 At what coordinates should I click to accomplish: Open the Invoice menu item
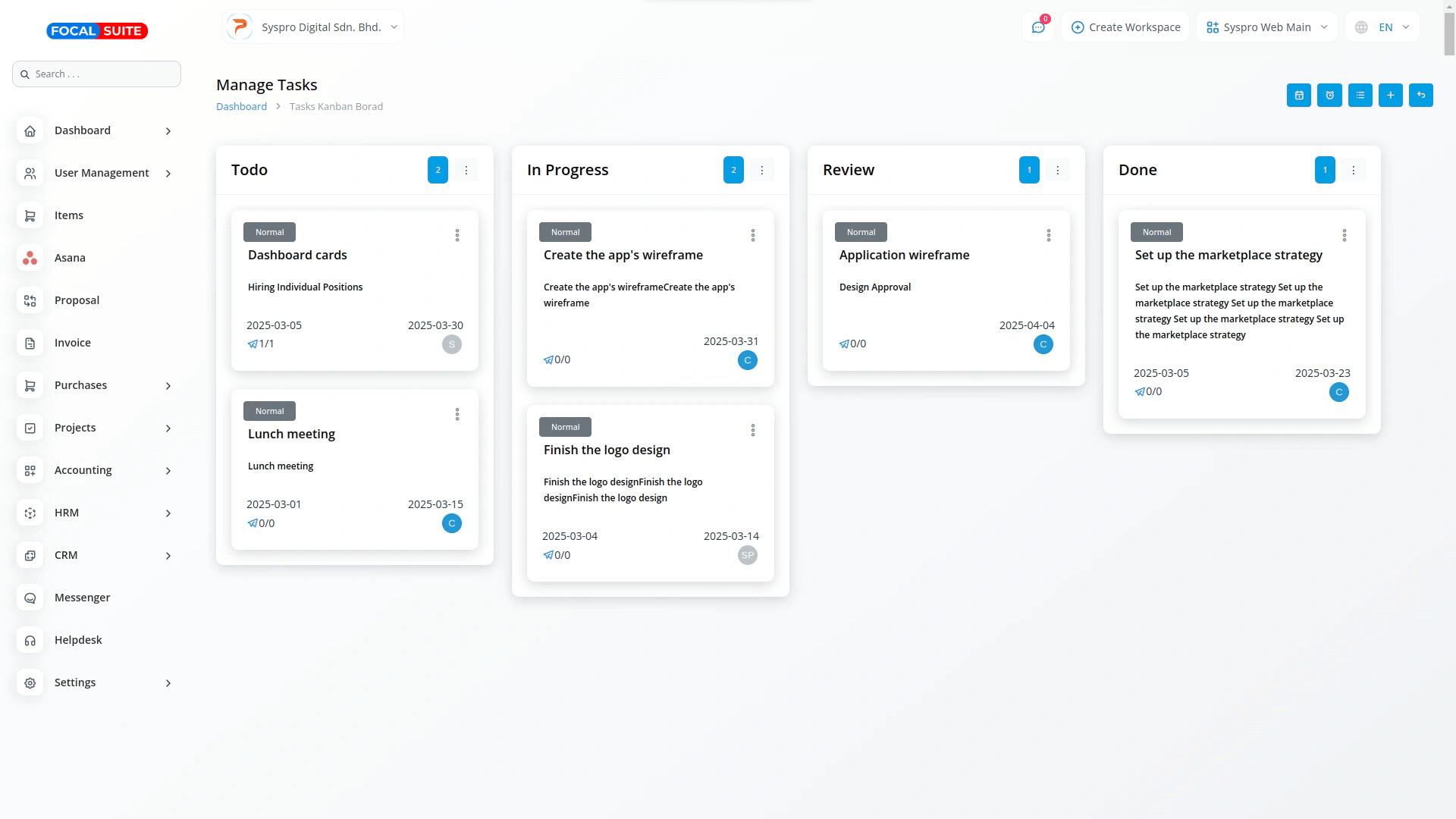(x=73, y=343)
